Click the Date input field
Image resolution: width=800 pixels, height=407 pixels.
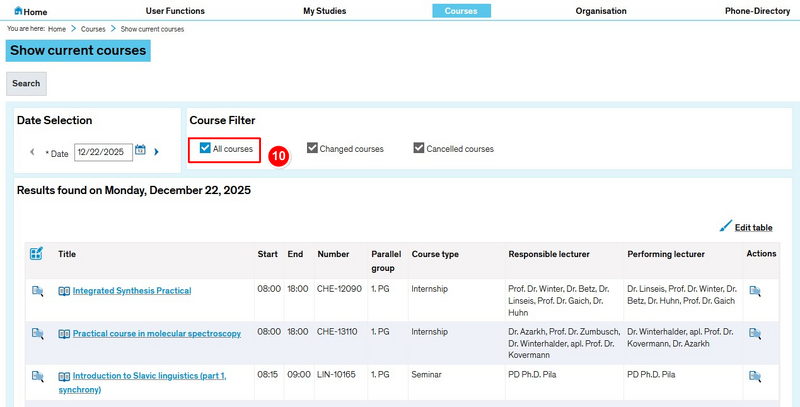click(102, 152)
